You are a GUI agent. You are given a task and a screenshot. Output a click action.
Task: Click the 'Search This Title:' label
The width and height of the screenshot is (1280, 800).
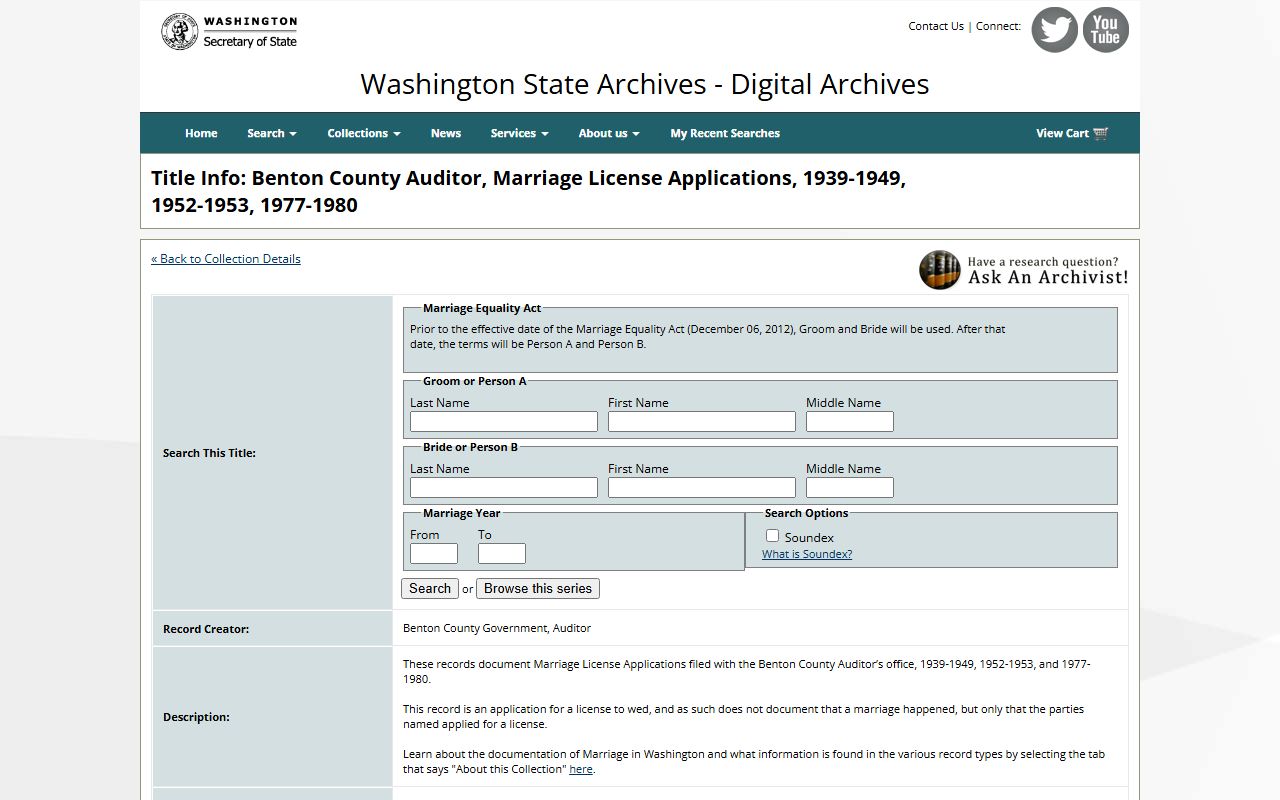click(x=209, y=453)
